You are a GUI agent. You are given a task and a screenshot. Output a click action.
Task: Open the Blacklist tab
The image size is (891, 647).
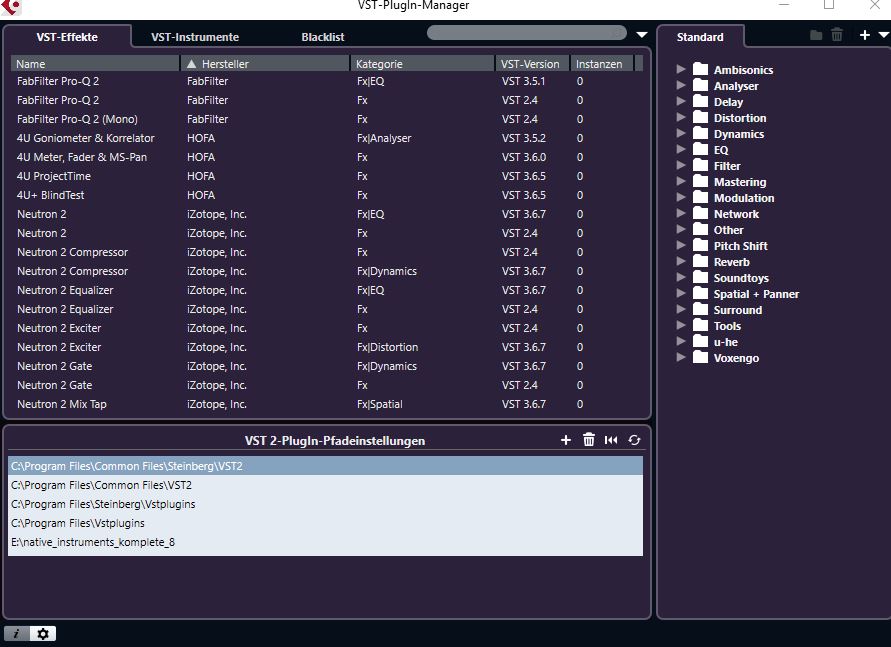tap(323, 37)
